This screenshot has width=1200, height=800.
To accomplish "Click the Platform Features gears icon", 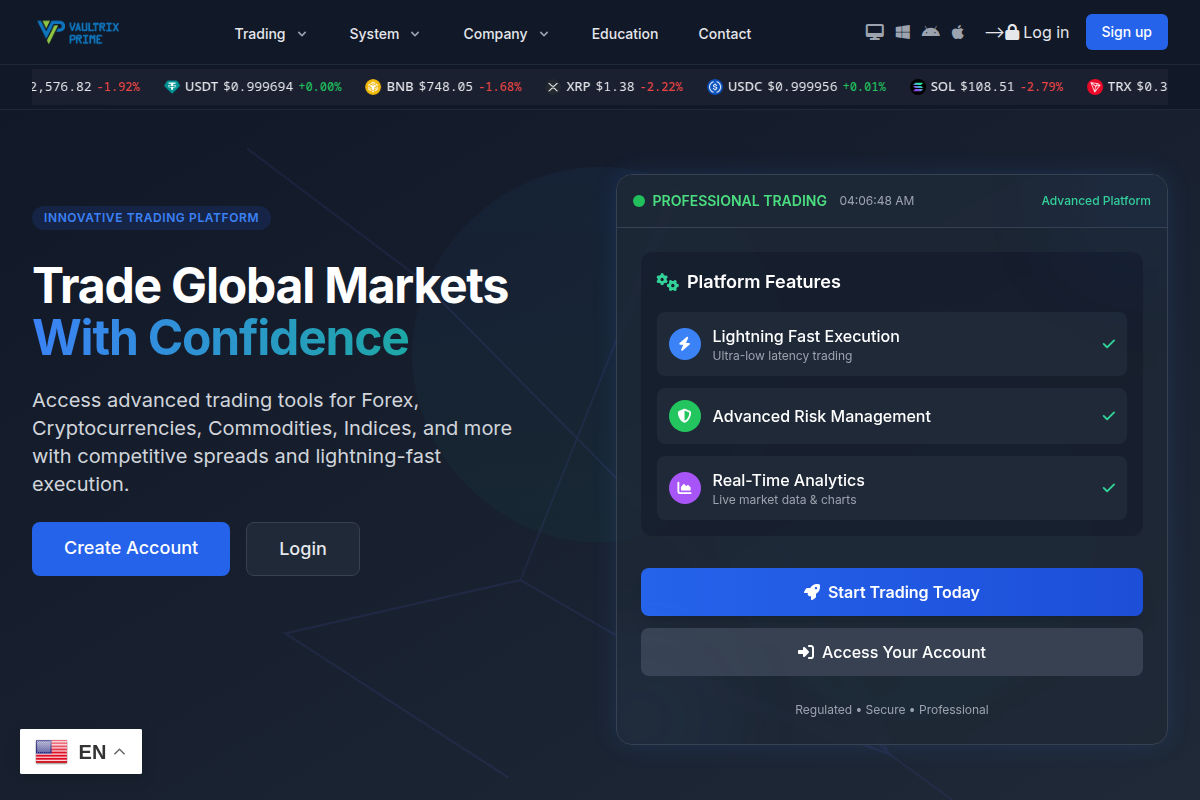I will 667,282.
